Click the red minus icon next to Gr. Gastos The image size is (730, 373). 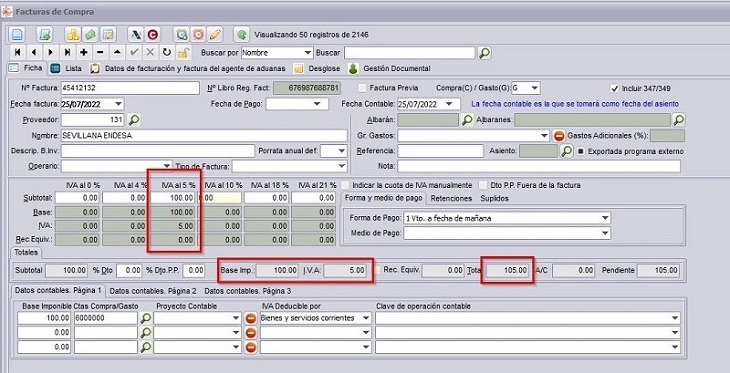pos(559,136)
